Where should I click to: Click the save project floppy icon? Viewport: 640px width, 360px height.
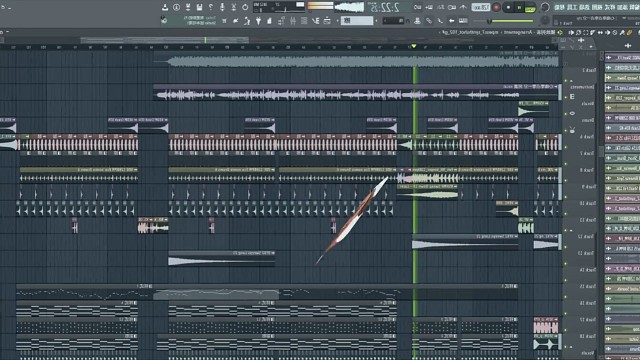200,7
